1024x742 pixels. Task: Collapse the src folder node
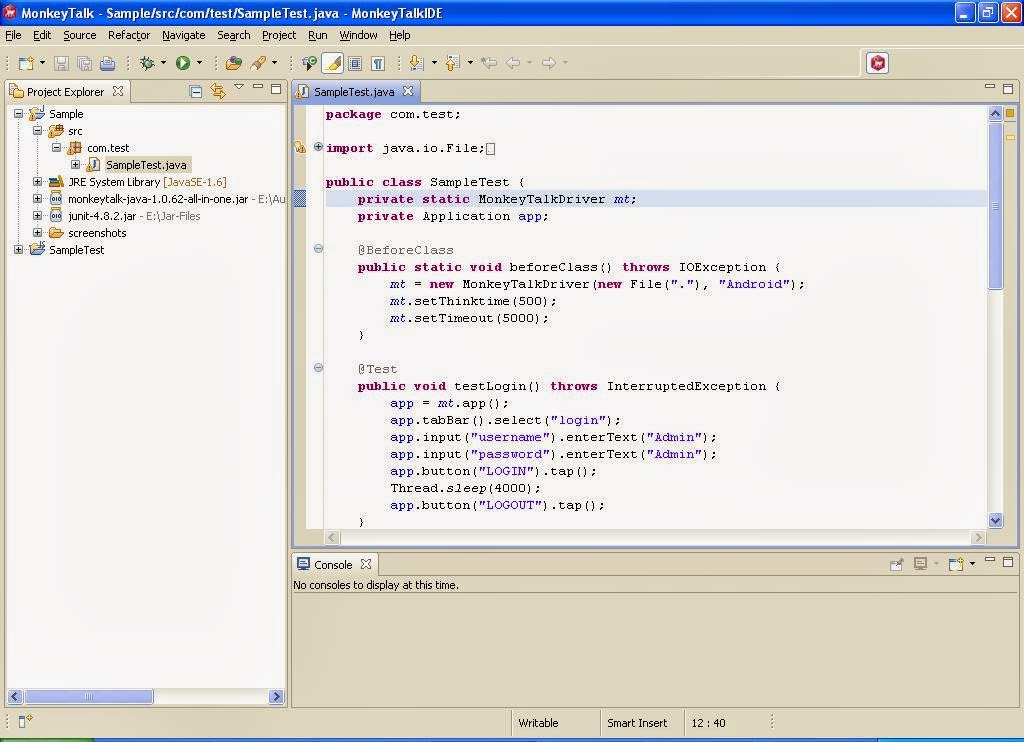click(x=37, y=131)
